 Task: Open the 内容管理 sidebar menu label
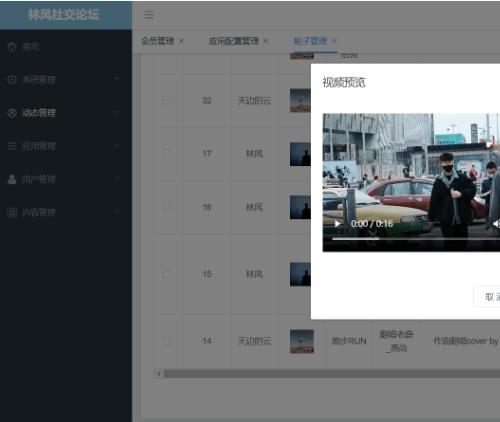tap(39, 212)
